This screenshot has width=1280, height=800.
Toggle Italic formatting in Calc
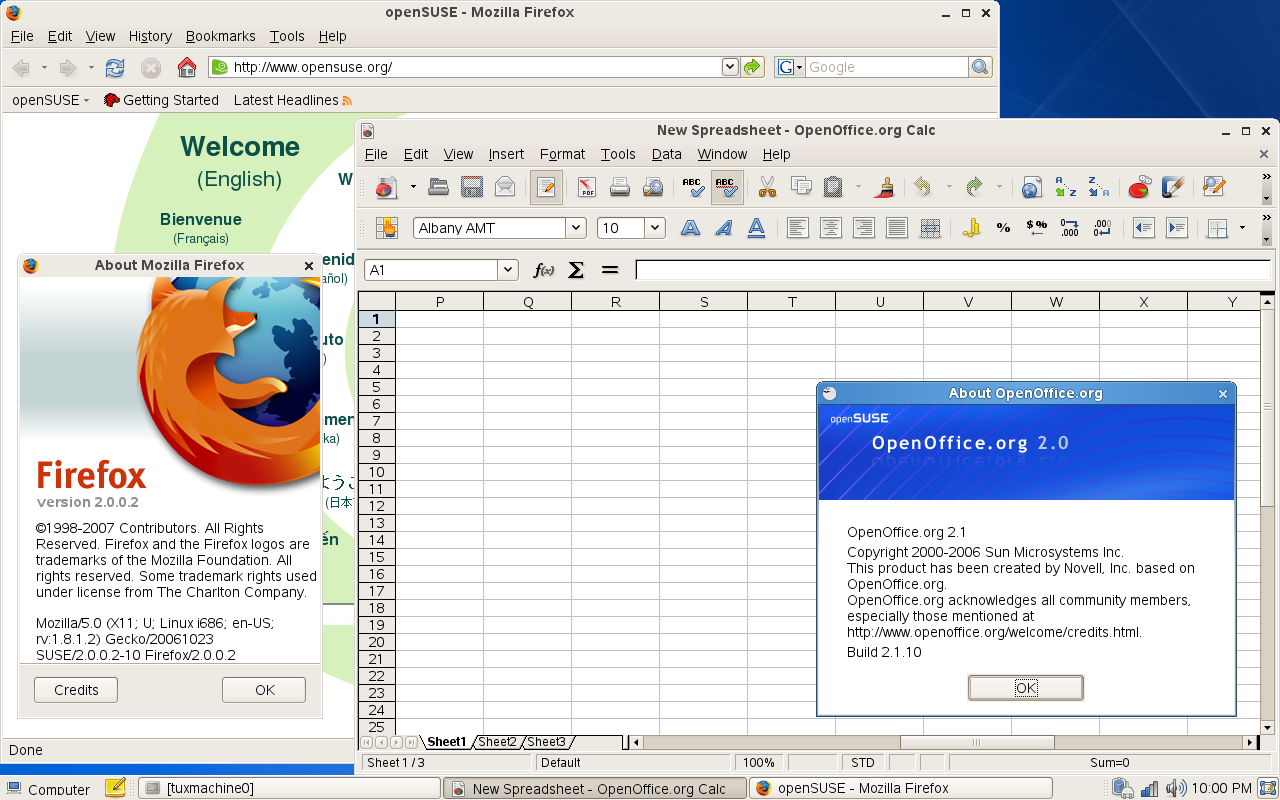[x=723, y=228]
